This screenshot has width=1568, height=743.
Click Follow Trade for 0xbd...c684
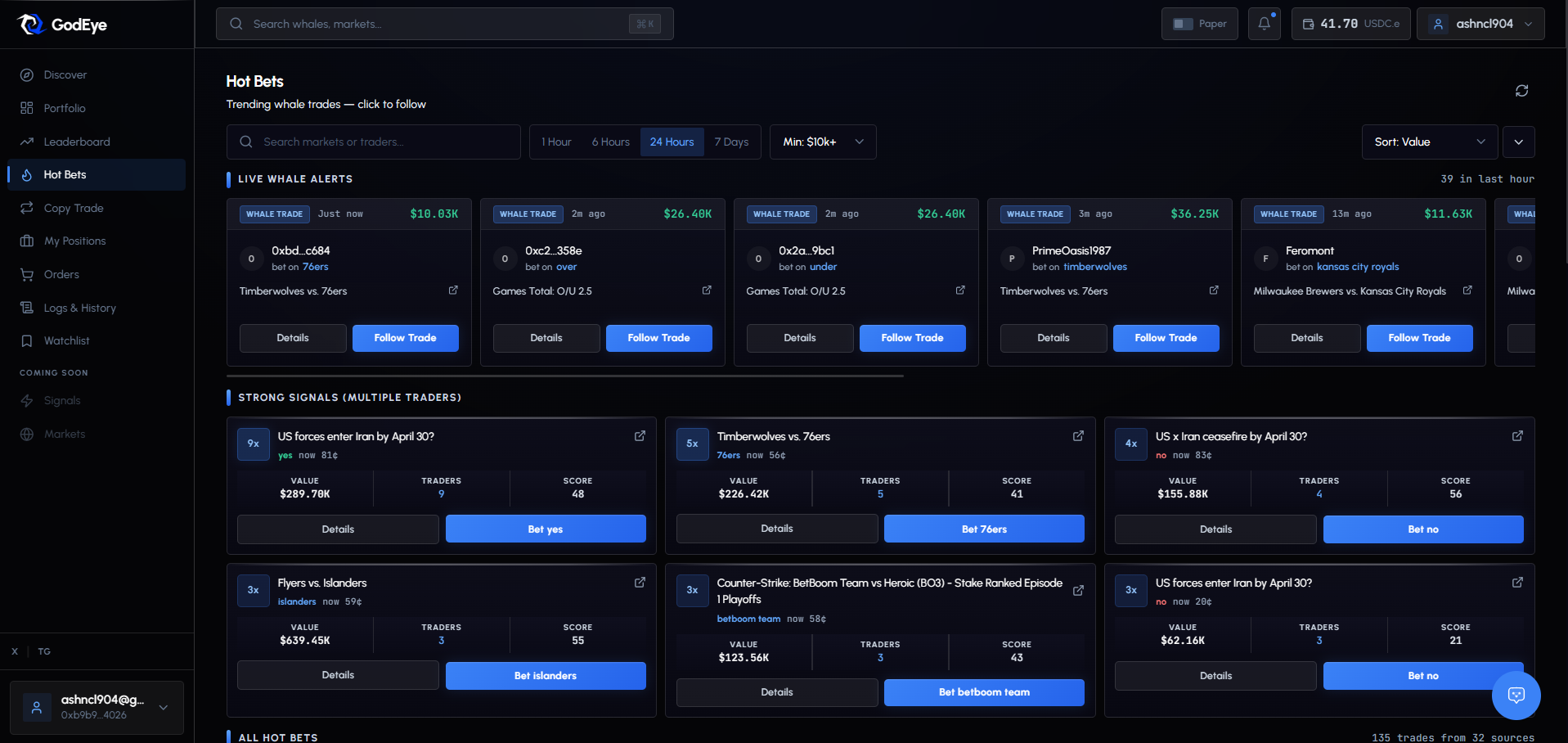coord(405,338)
